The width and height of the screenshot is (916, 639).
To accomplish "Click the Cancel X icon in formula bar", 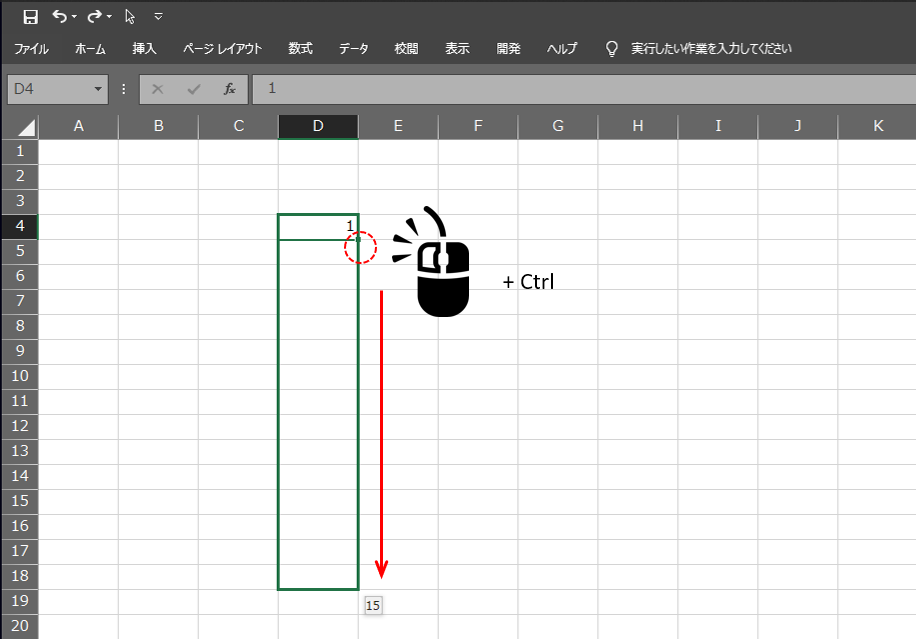I will [157, 89].
